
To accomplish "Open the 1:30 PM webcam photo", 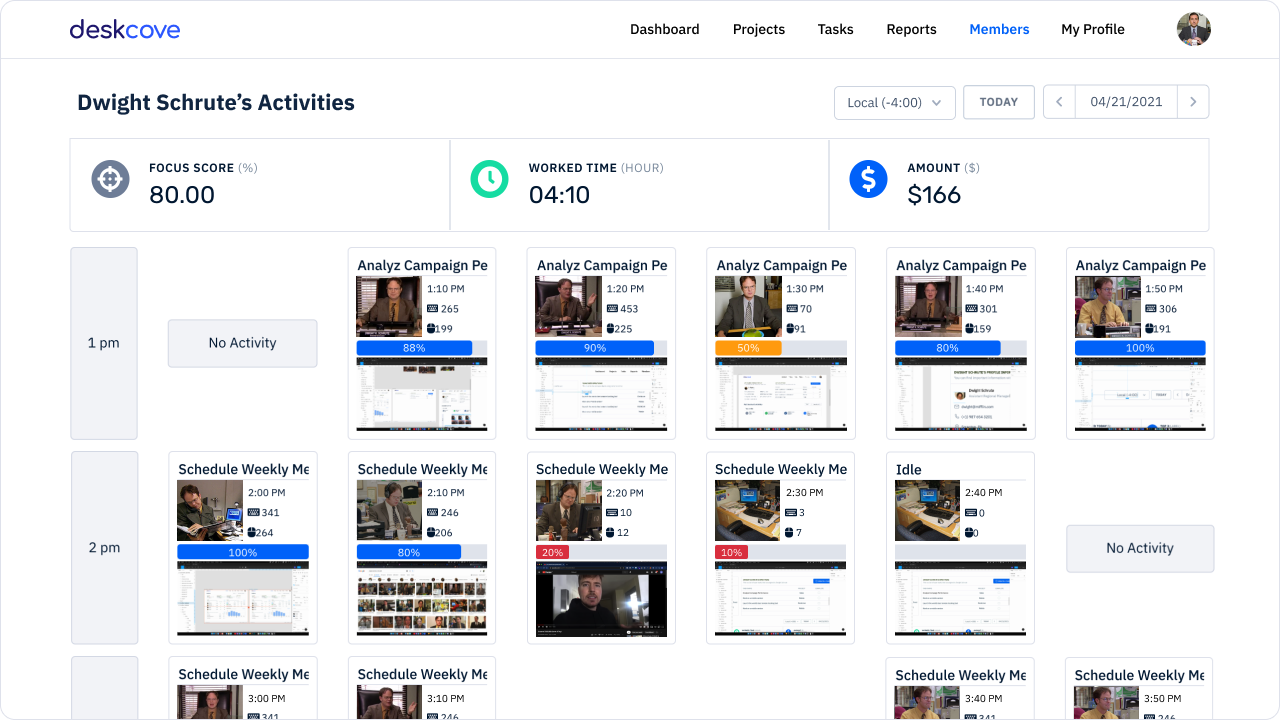I will pyautogui.click(x=748, y=306).
